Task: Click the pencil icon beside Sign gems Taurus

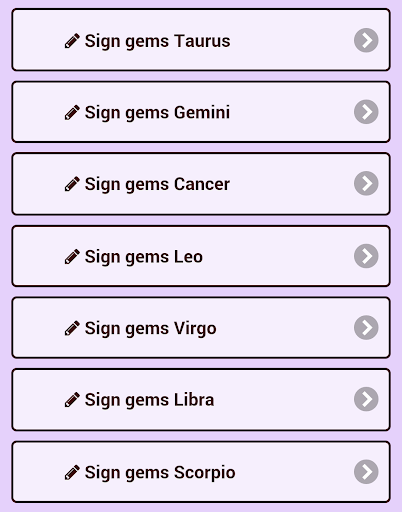Action: pyautogui.click(x=72, y=41)
